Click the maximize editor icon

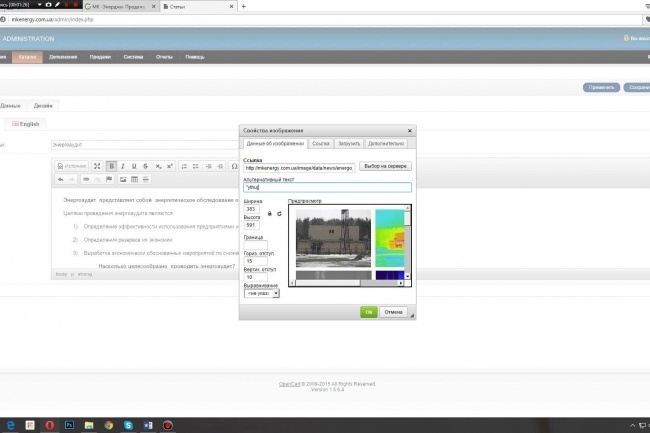(x=97, y=166)
